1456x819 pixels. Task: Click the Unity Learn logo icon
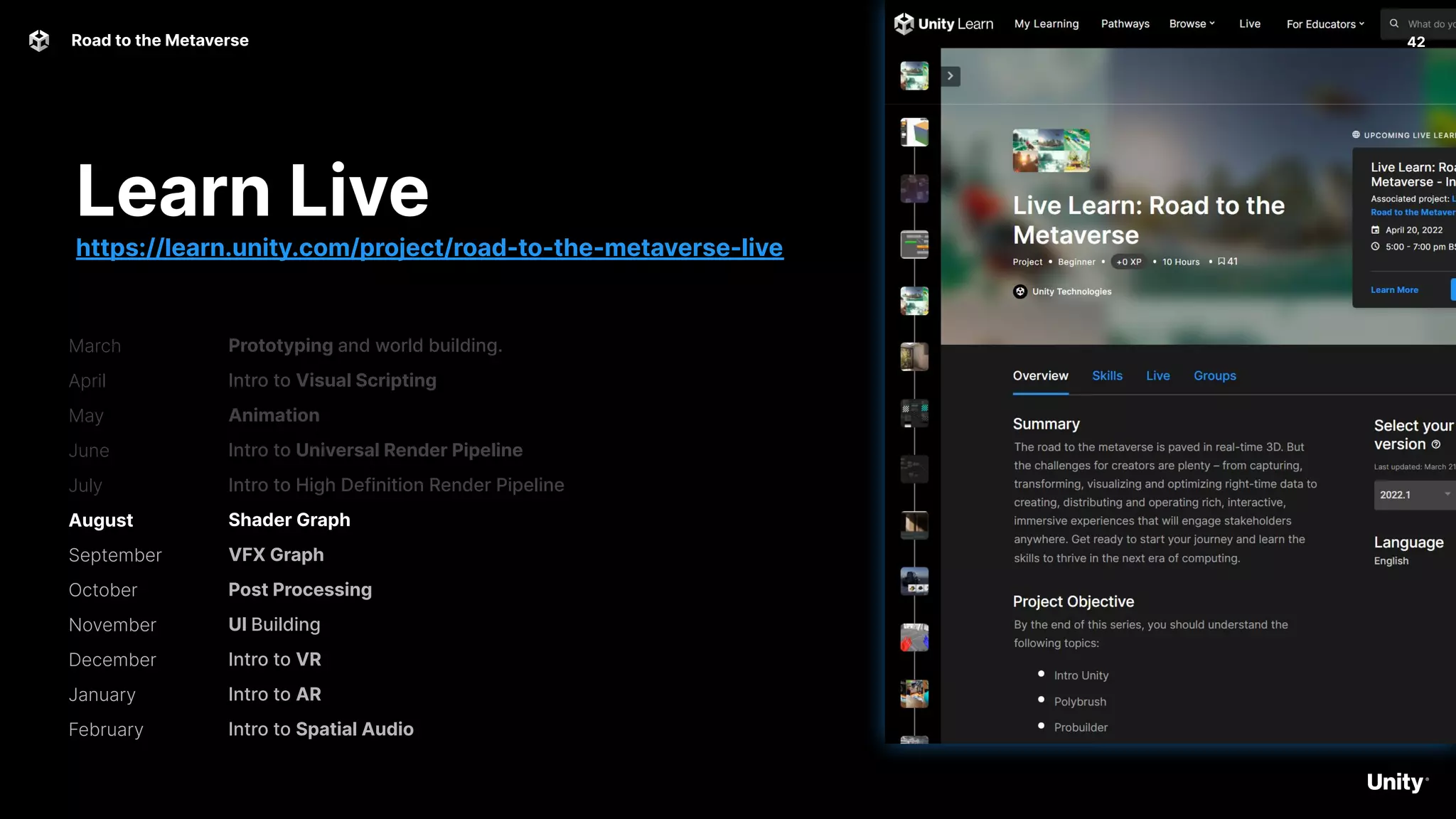(x=904, y=23)
